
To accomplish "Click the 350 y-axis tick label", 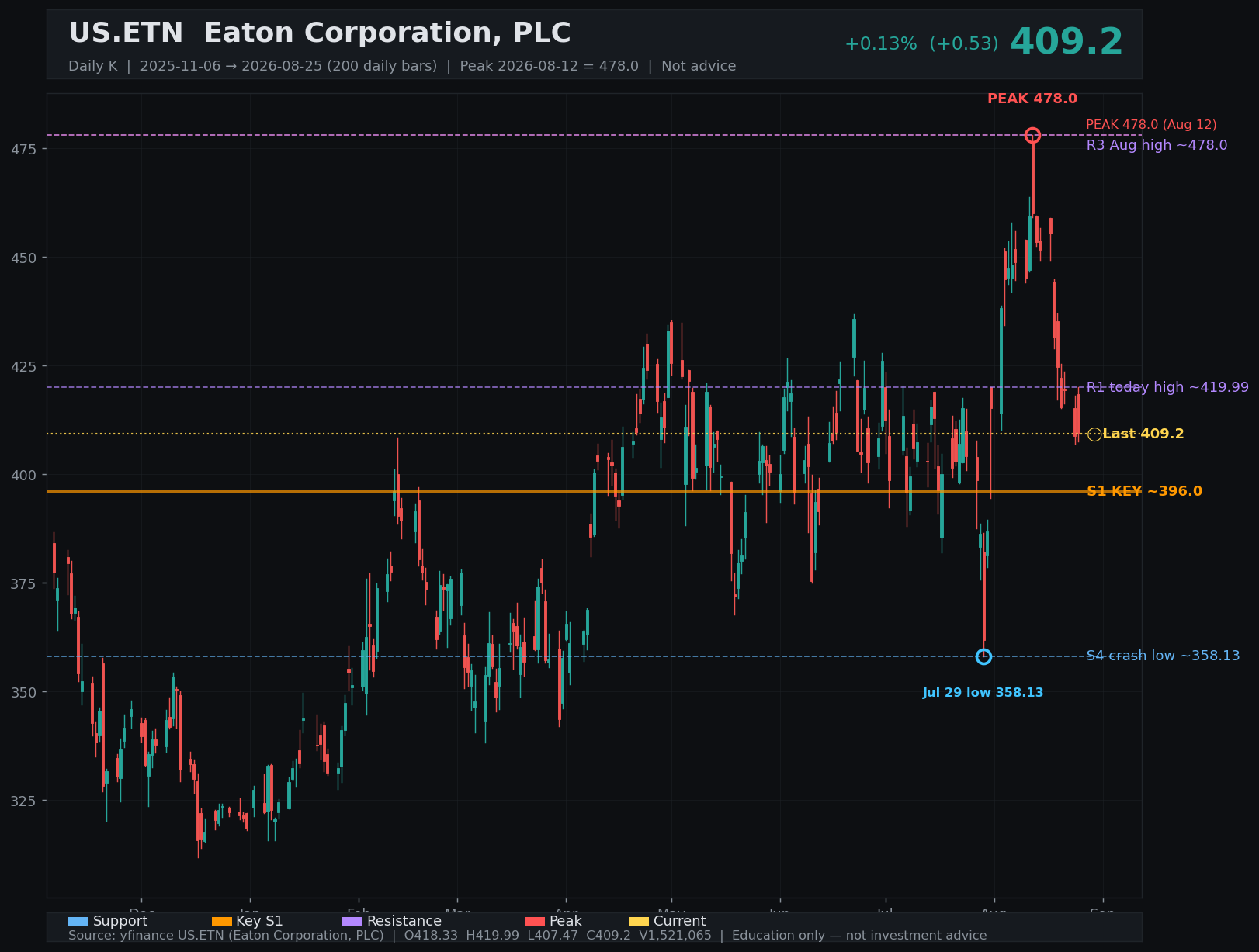I will (25, 692).
